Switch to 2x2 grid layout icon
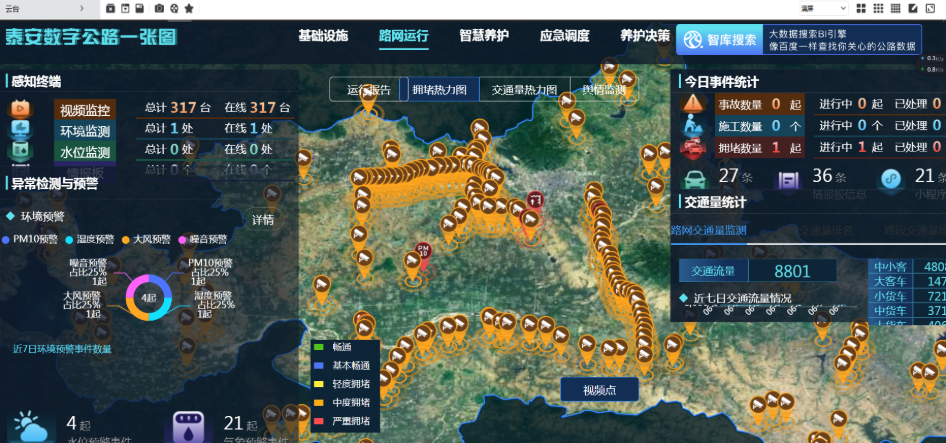Viewport: 946px width, 443px height. tap(861, 8)
